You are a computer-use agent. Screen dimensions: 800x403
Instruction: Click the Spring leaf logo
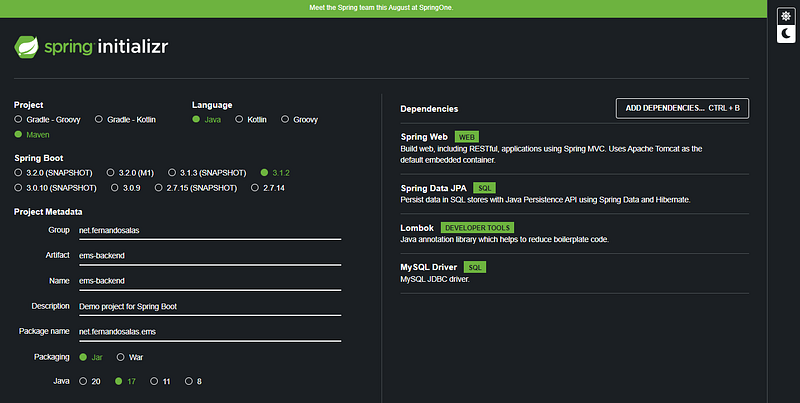(26, 47)
